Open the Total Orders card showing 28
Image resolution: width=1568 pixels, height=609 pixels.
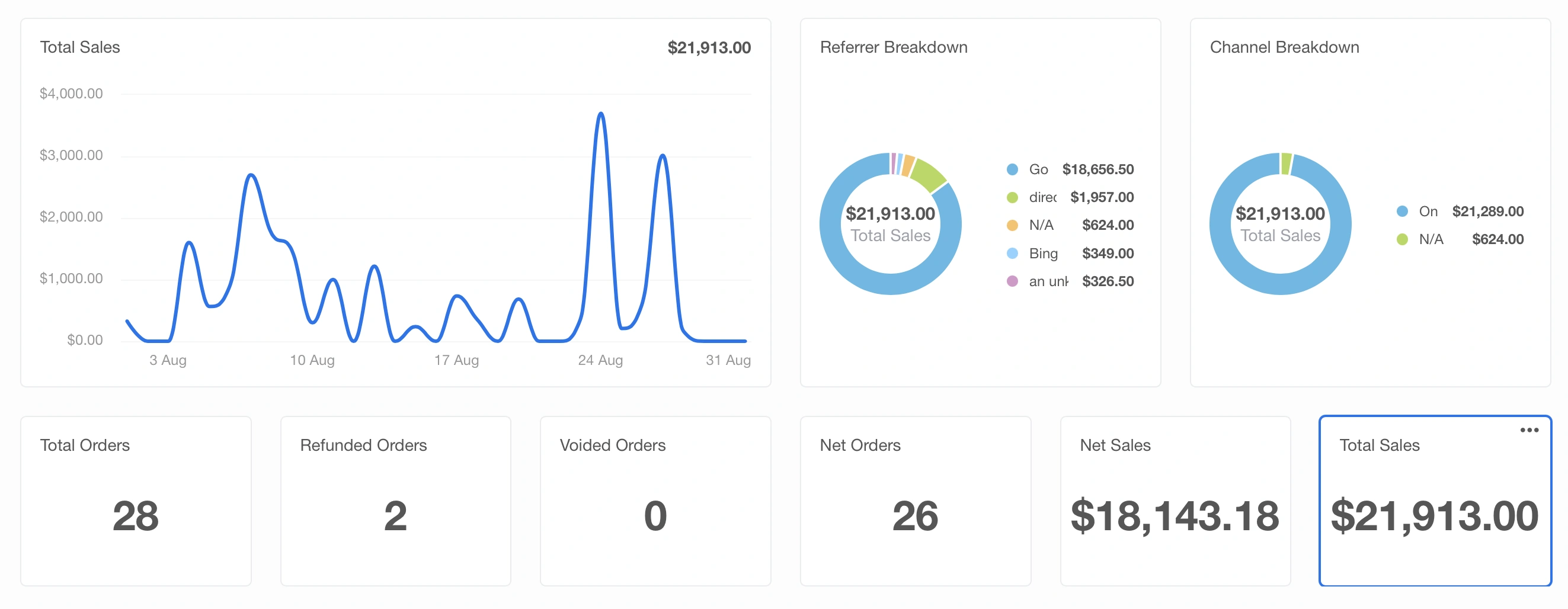click(x=136, y=501)
